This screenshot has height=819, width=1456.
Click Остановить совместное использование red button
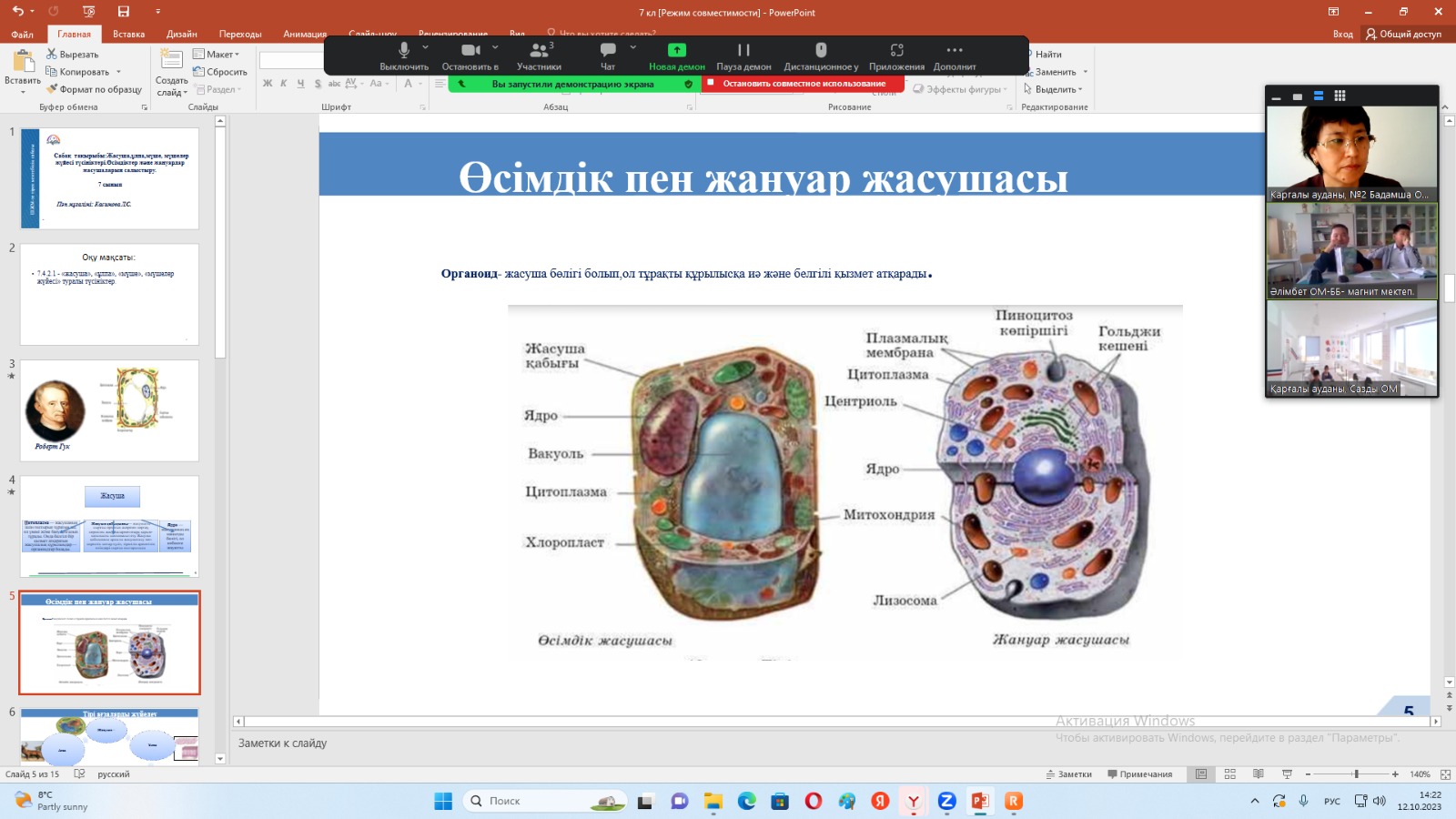tap(803, 83)
